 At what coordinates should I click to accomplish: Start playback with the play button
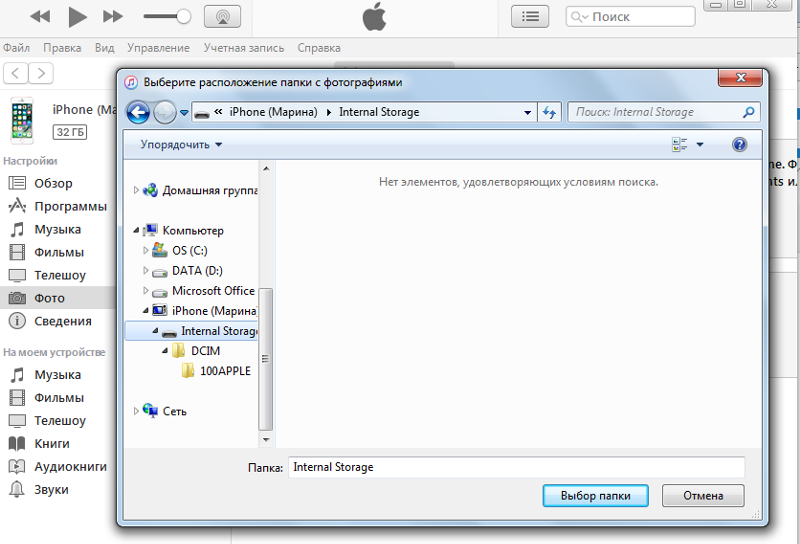tap(77, 17)
